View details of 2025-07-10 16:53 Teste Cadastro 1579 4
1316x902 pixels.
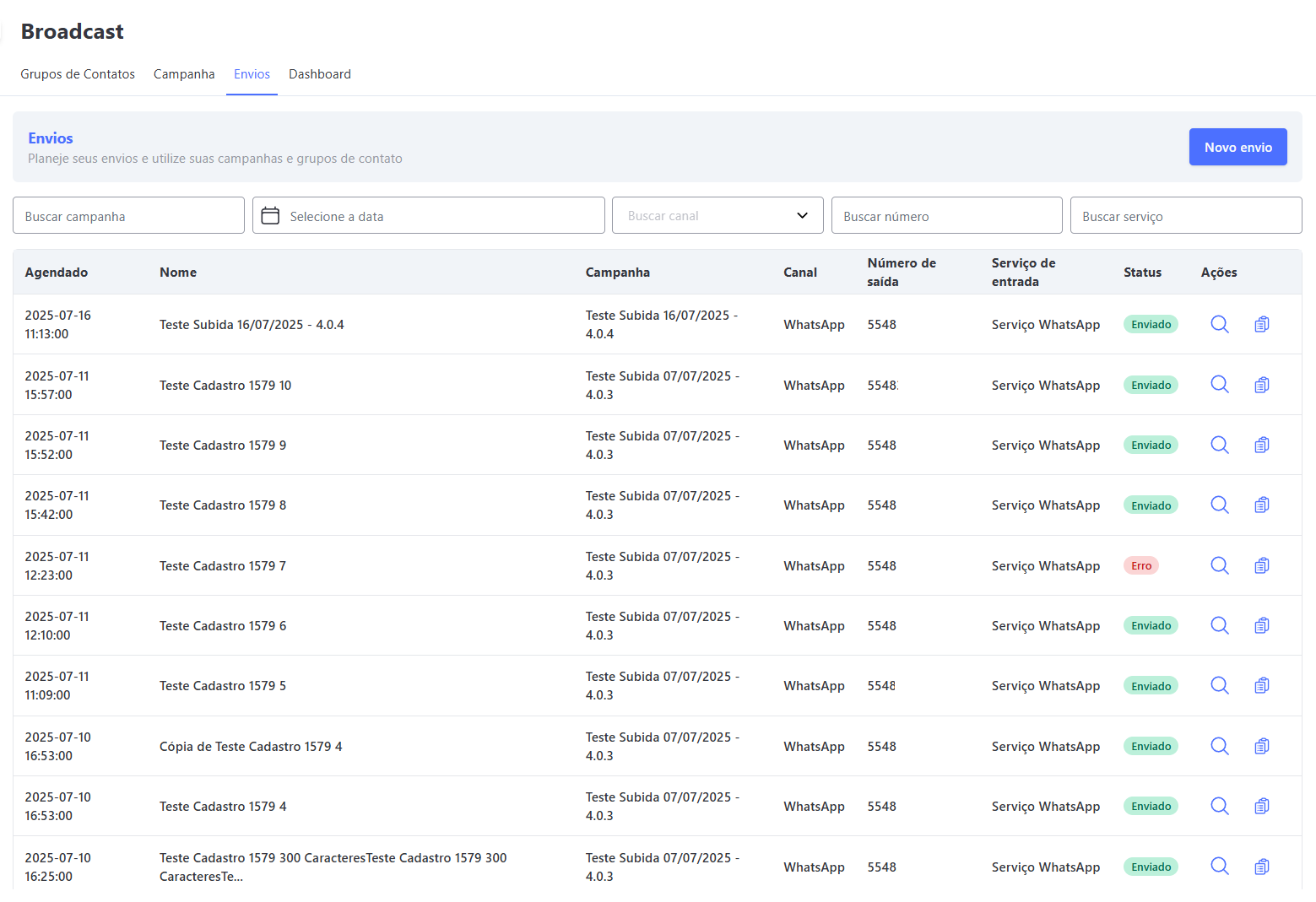point(1220,806)
